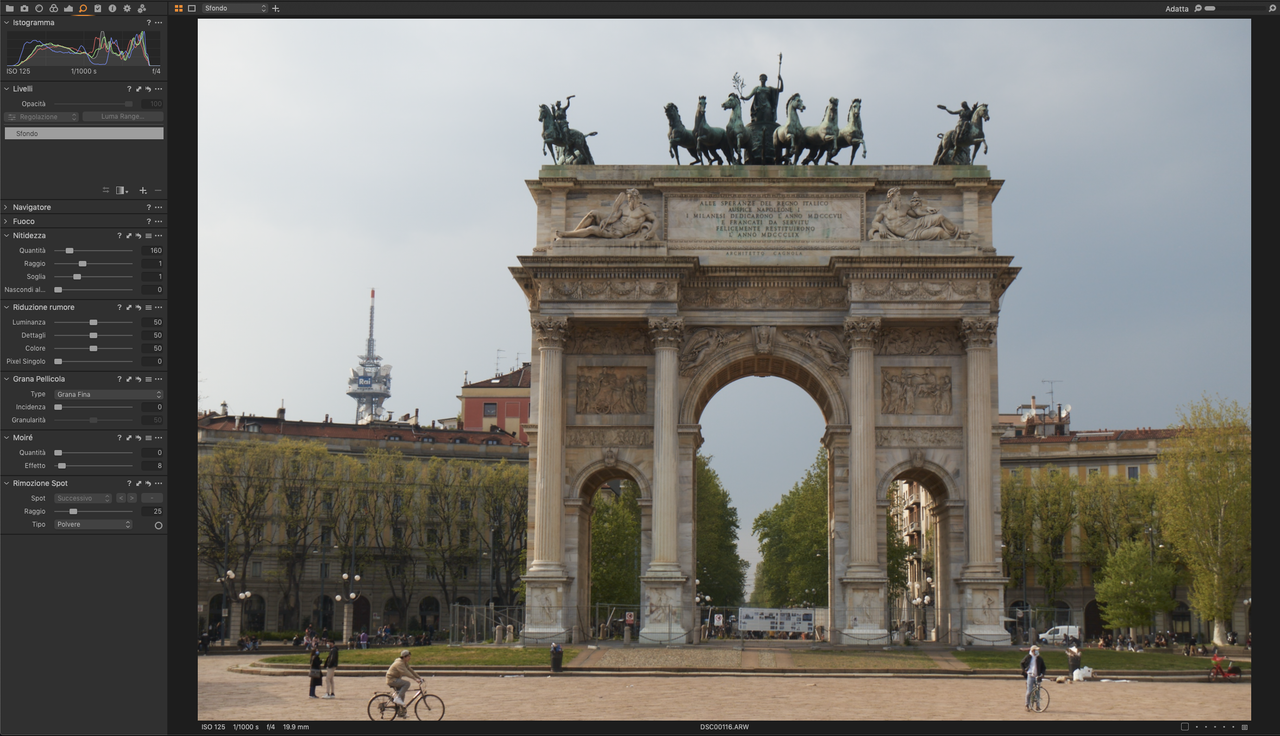
Task: Toggle the color tag square in viewer footer
Action: pyautogui.click(x=1185, y=727)
